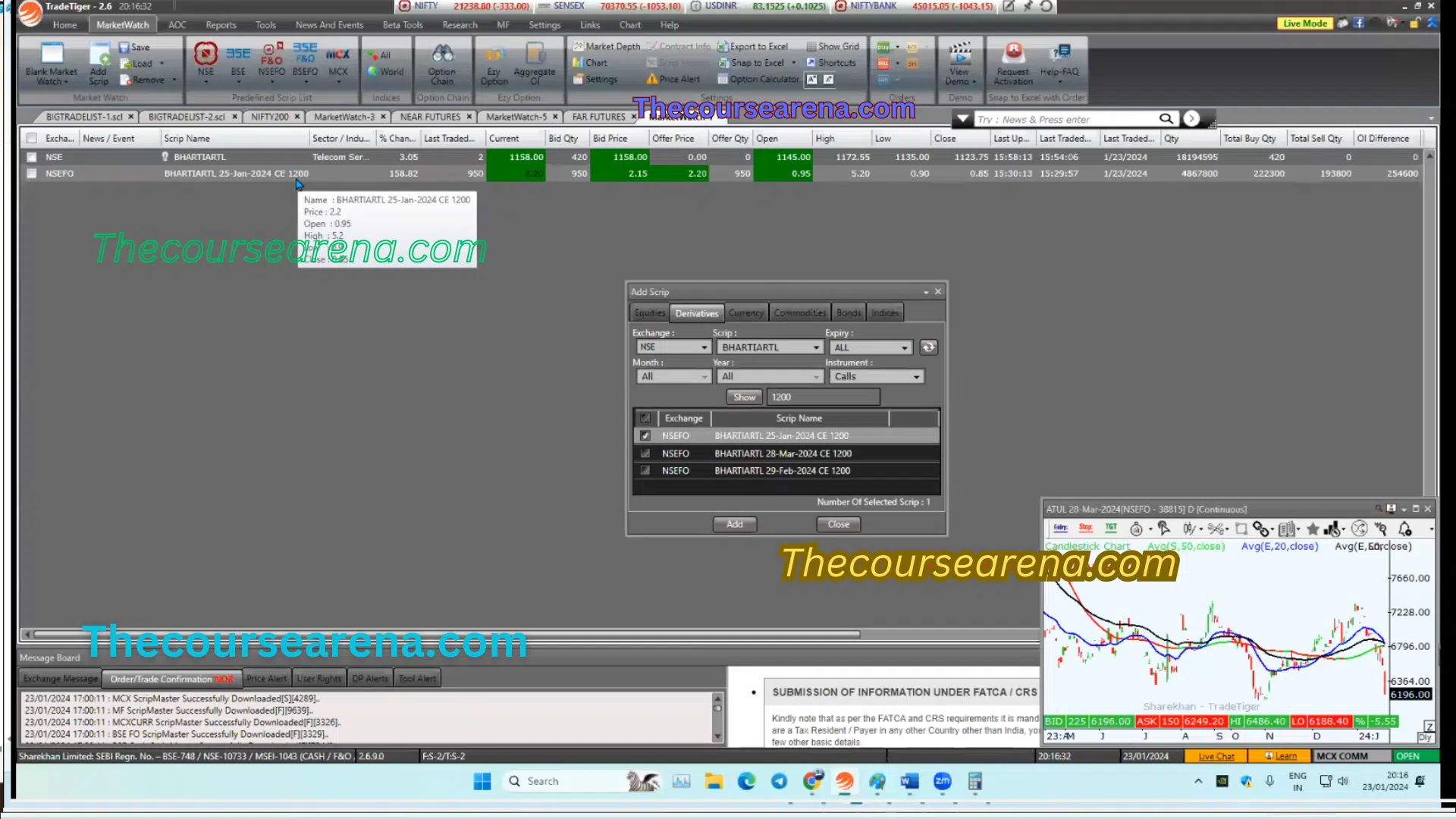
Task: Select the Chart view icon
Action: point(589,62)
